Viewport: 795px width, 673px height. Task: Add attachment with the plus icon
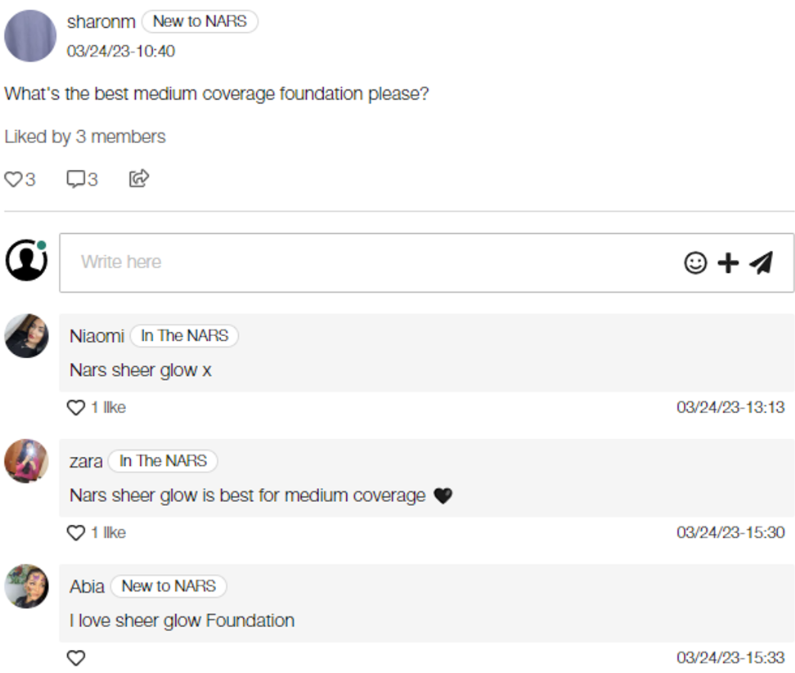pos(729,262)
